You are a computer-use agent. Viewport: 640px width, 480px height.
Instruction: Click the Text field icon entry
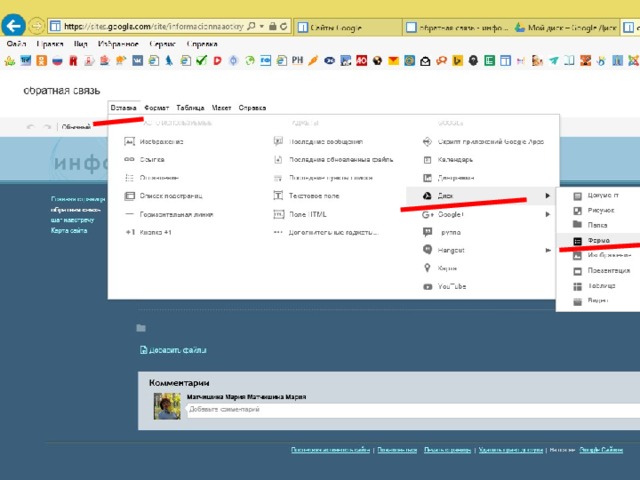279,196
